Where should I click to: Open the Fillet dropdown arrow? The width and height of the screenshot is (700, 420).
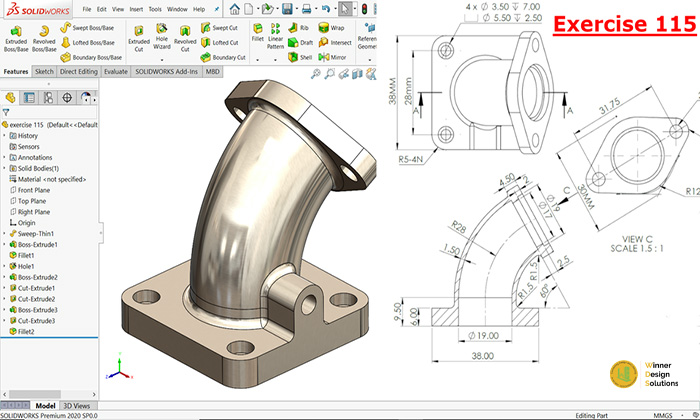click(x=258, y=60)
